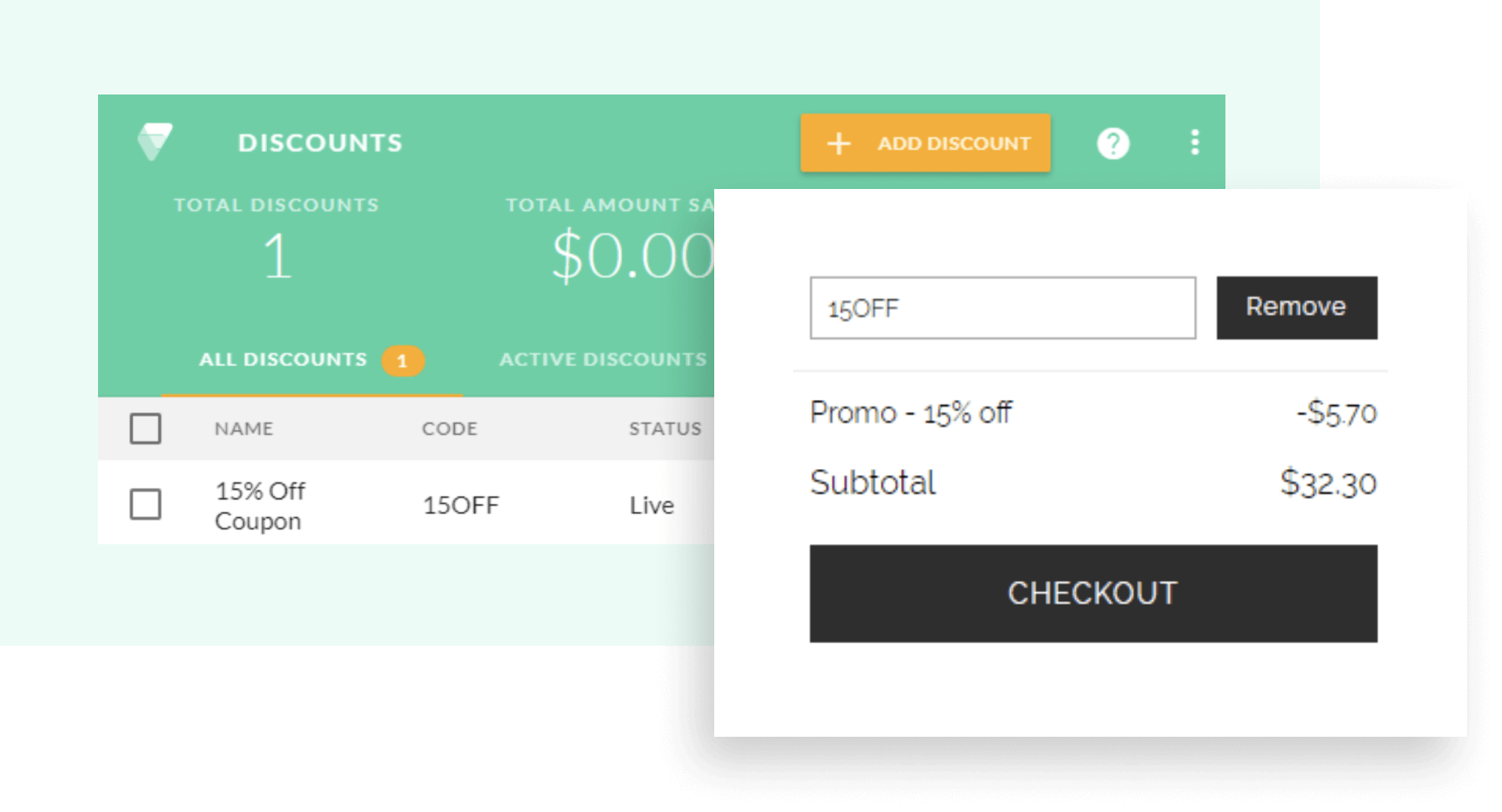Open the help question mark icon
Image resolution: width=1502 pixels, height=812 pixels.
tap(1112, 143)
